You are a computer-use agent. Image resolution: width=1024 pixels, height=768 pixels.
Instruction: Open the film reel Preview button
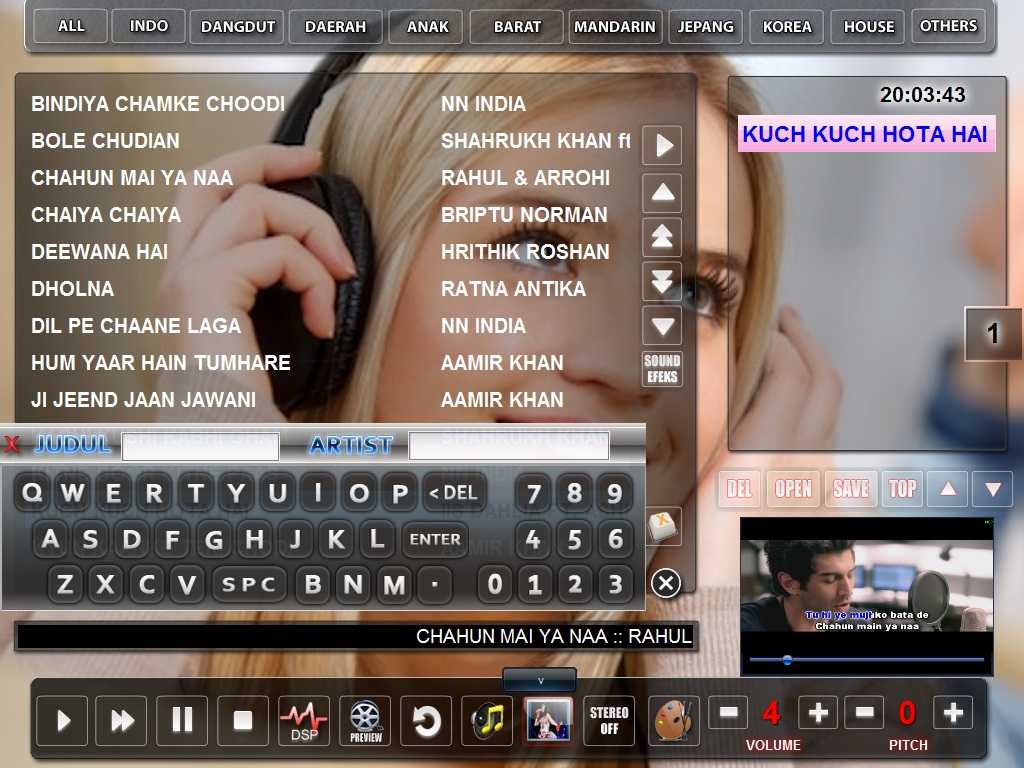point(366,721)
